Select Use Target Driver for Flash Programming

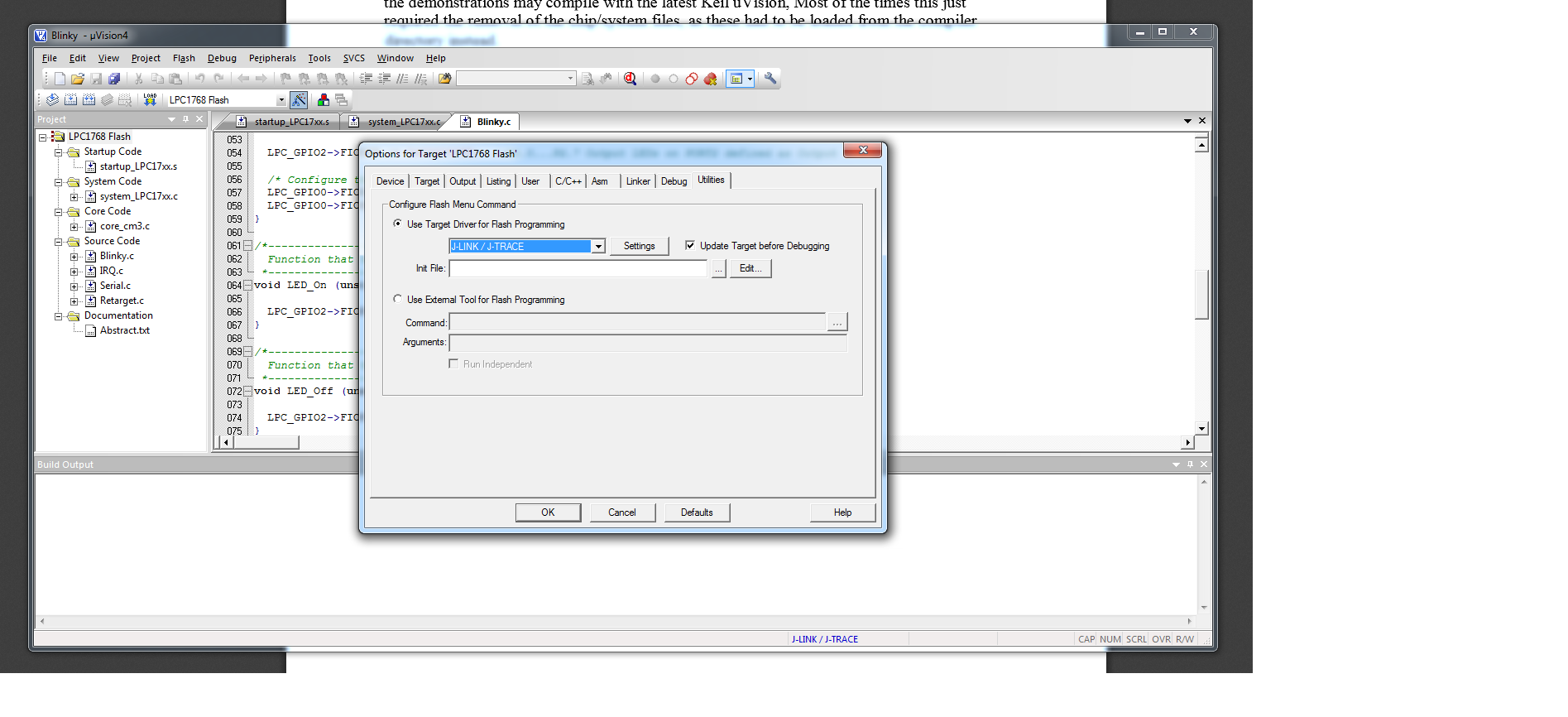398,224
